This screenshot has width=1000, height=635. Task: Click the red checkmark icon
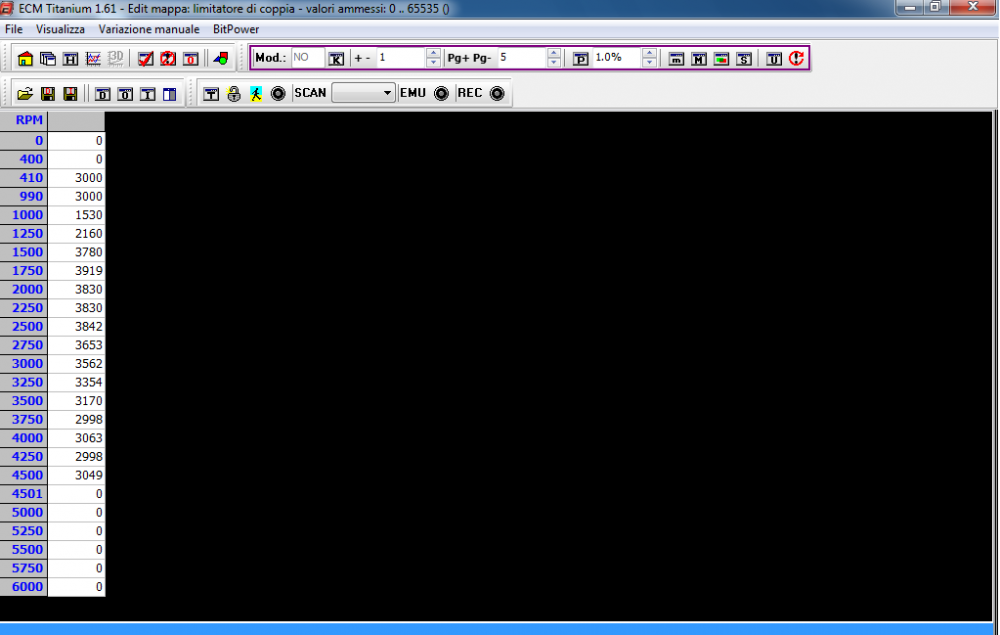[145, 59]
